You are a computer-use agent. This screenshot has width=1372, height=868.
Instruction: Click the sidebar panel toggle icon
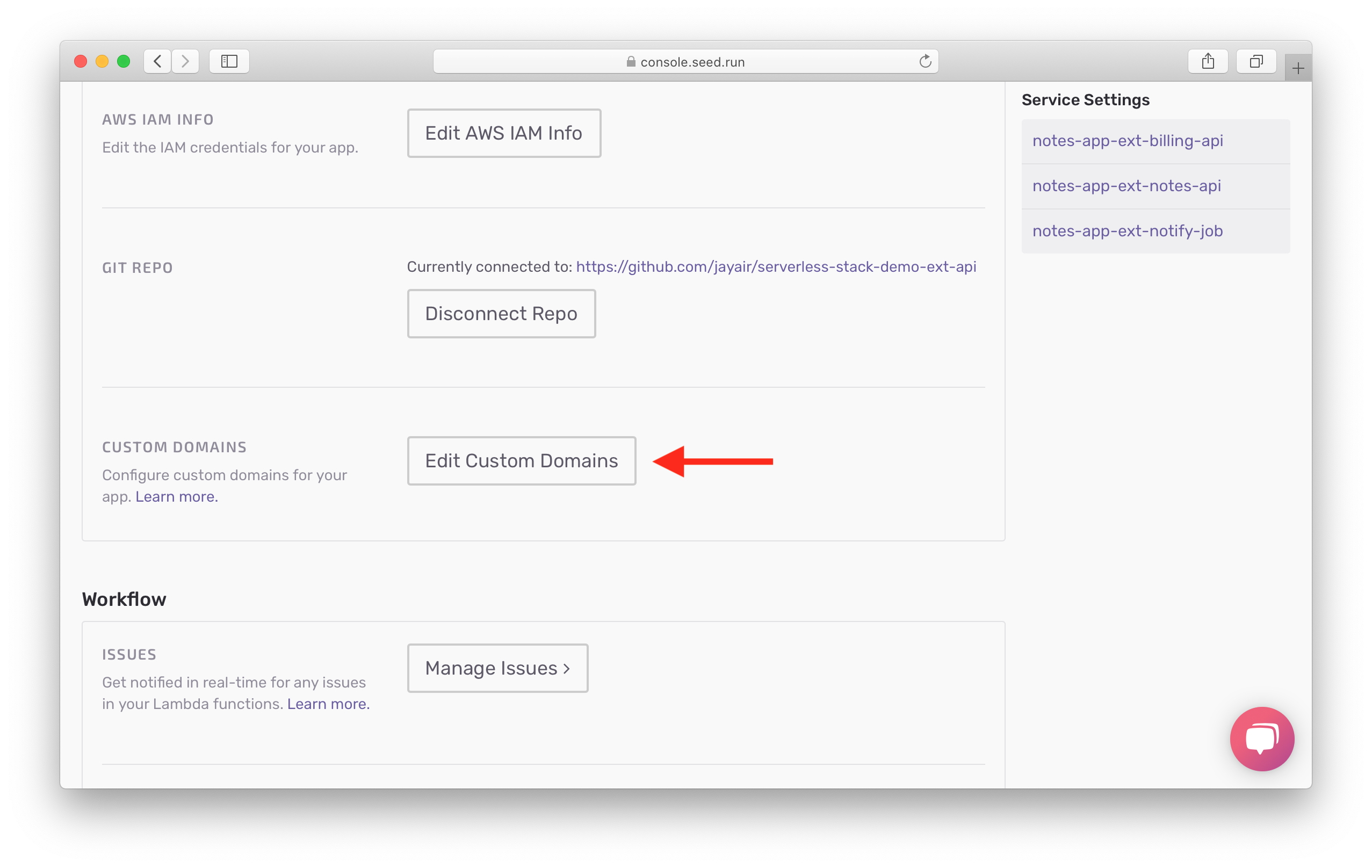click(228, 62)
